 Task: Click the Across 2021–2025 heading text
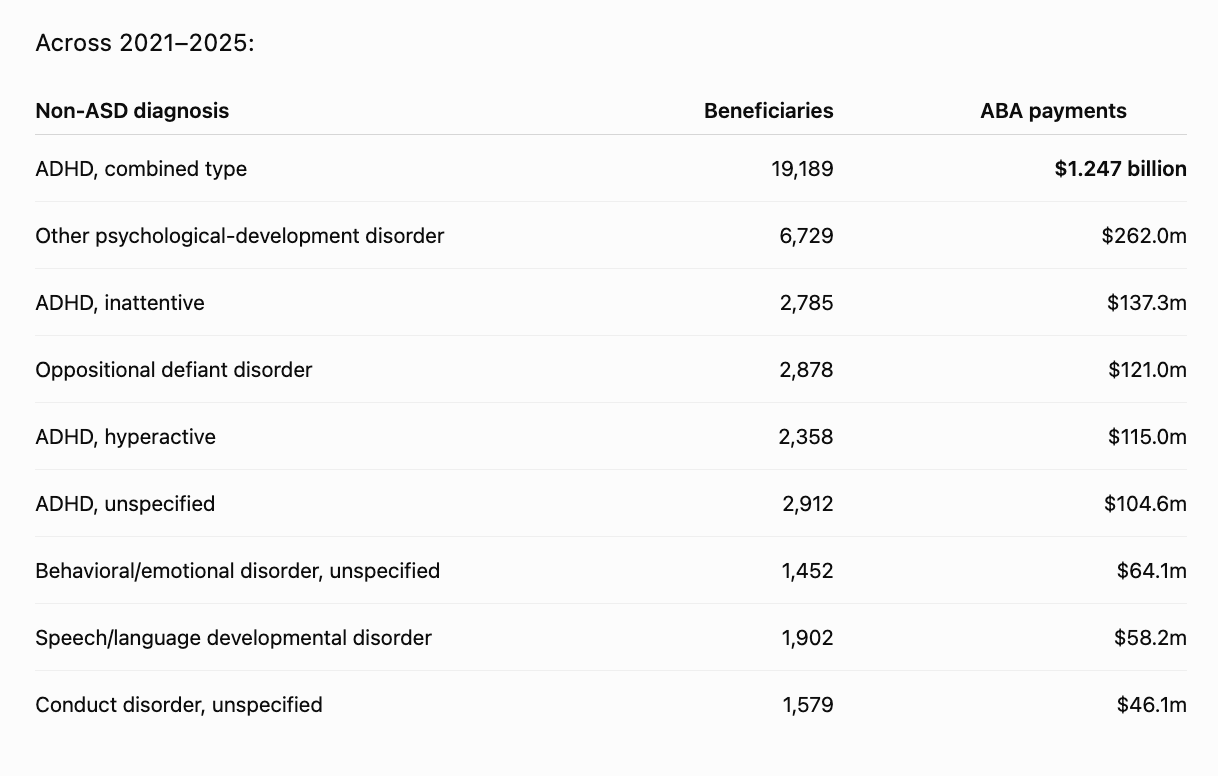(x=145, y=44)
